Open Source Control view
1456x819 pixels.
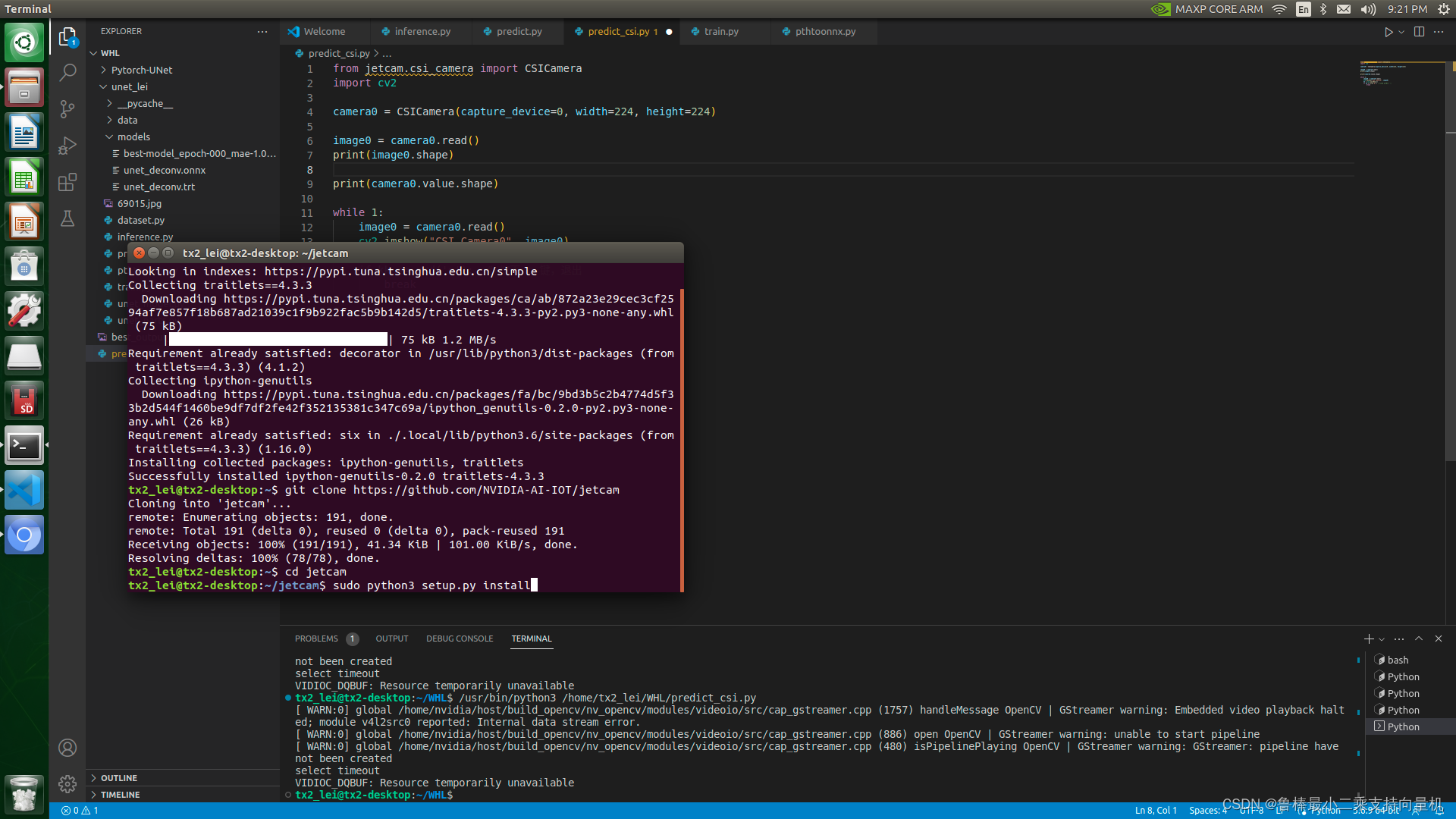point(67,108)
